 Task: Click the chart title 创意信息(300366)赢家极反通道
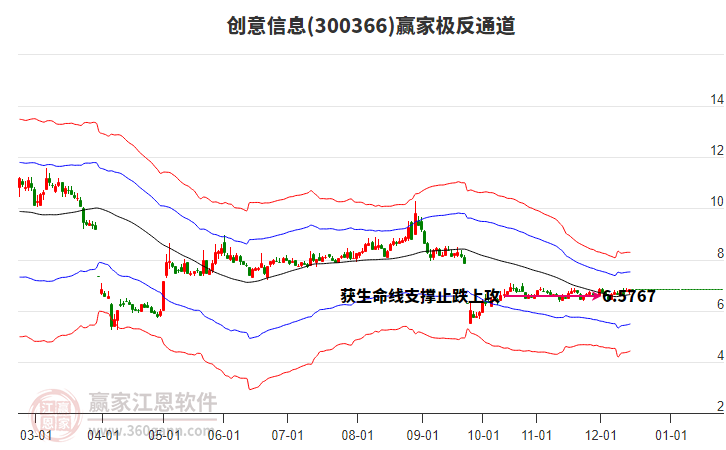(371, 25)
